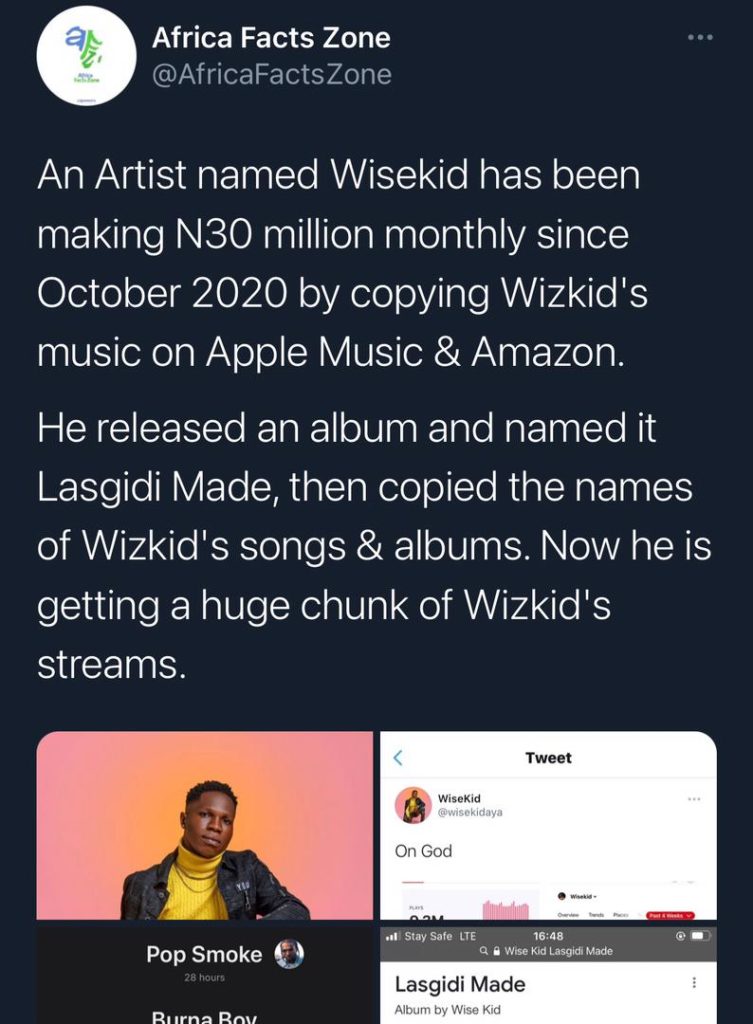The width and height of the screenshot is (753, 1024).
Task: Visit the @wisekidaya handle
Action: tap(470, 812)
